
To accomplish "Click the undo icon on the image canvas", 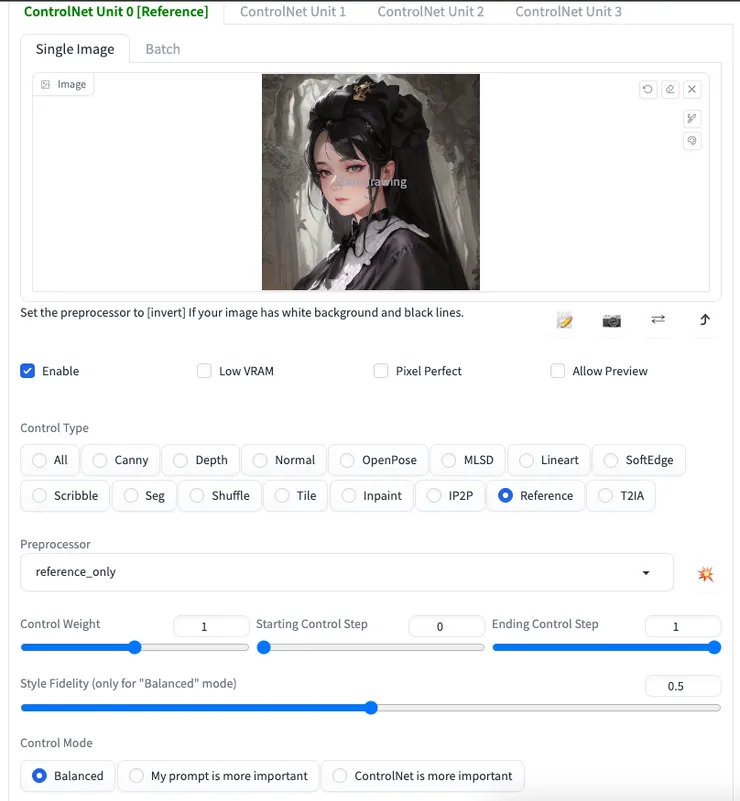I will [648, 89].
